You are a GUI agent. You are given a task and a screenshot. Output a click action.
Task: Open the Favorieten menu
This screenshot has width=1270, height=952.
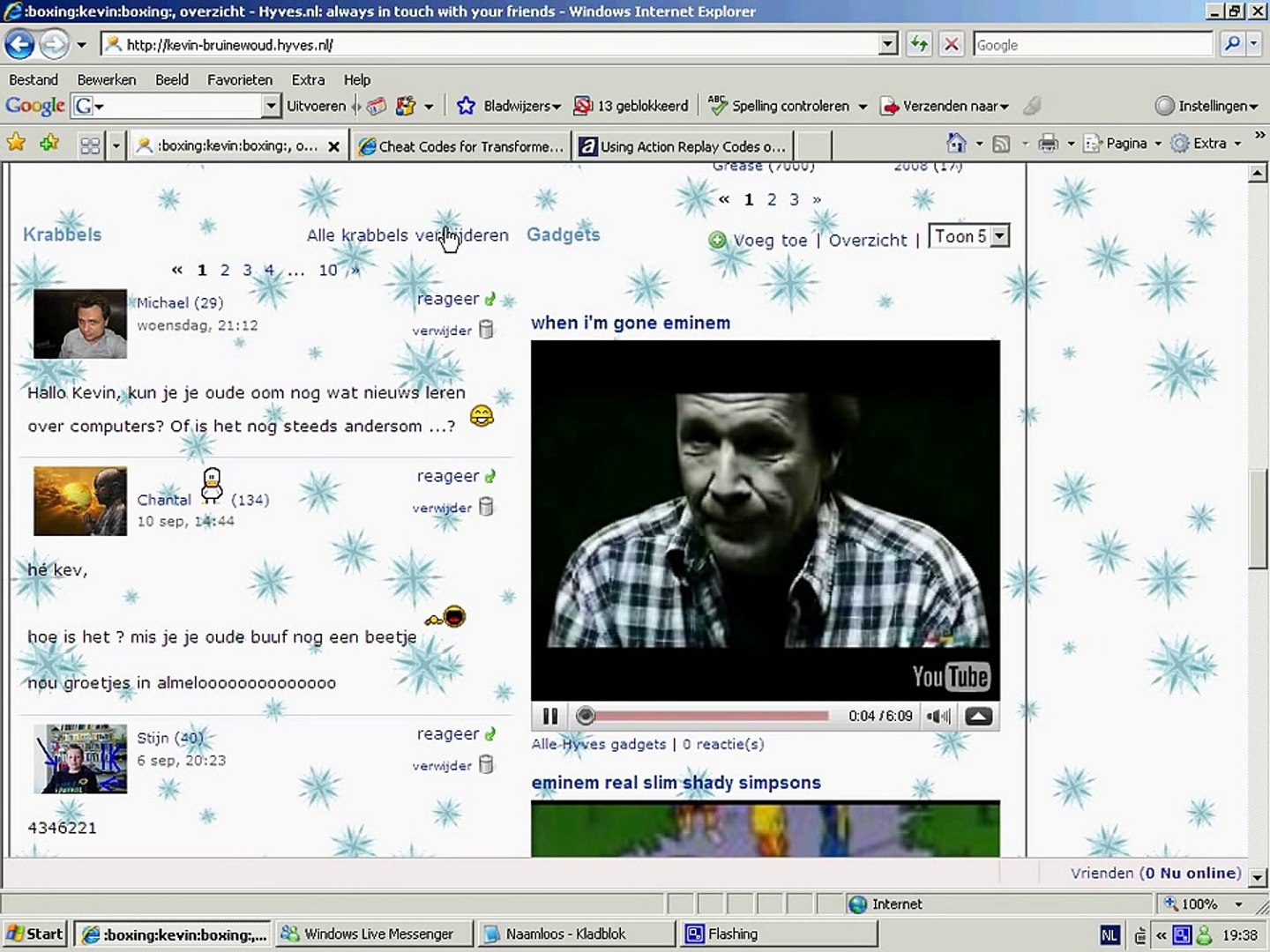click(240, 79)
